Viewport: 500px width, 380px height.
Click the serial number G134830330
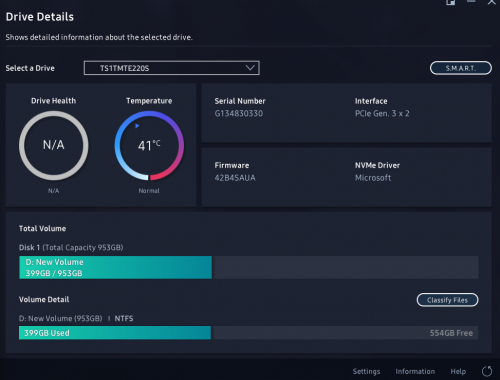point(239,113)
